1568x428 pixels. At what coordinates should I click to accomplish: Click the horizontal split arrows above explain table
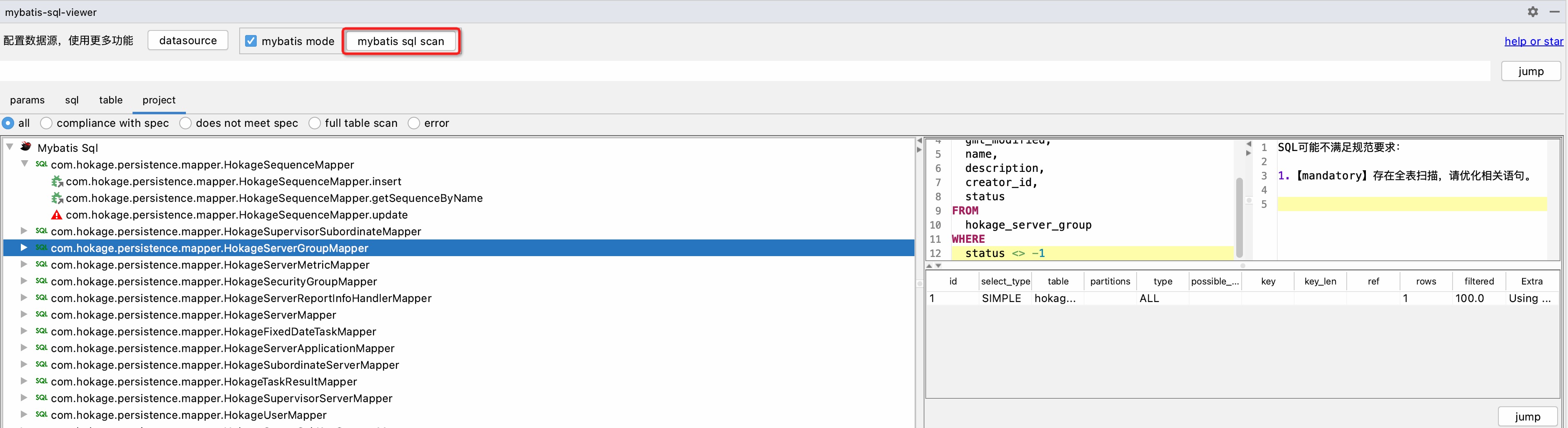coord(934,265)
